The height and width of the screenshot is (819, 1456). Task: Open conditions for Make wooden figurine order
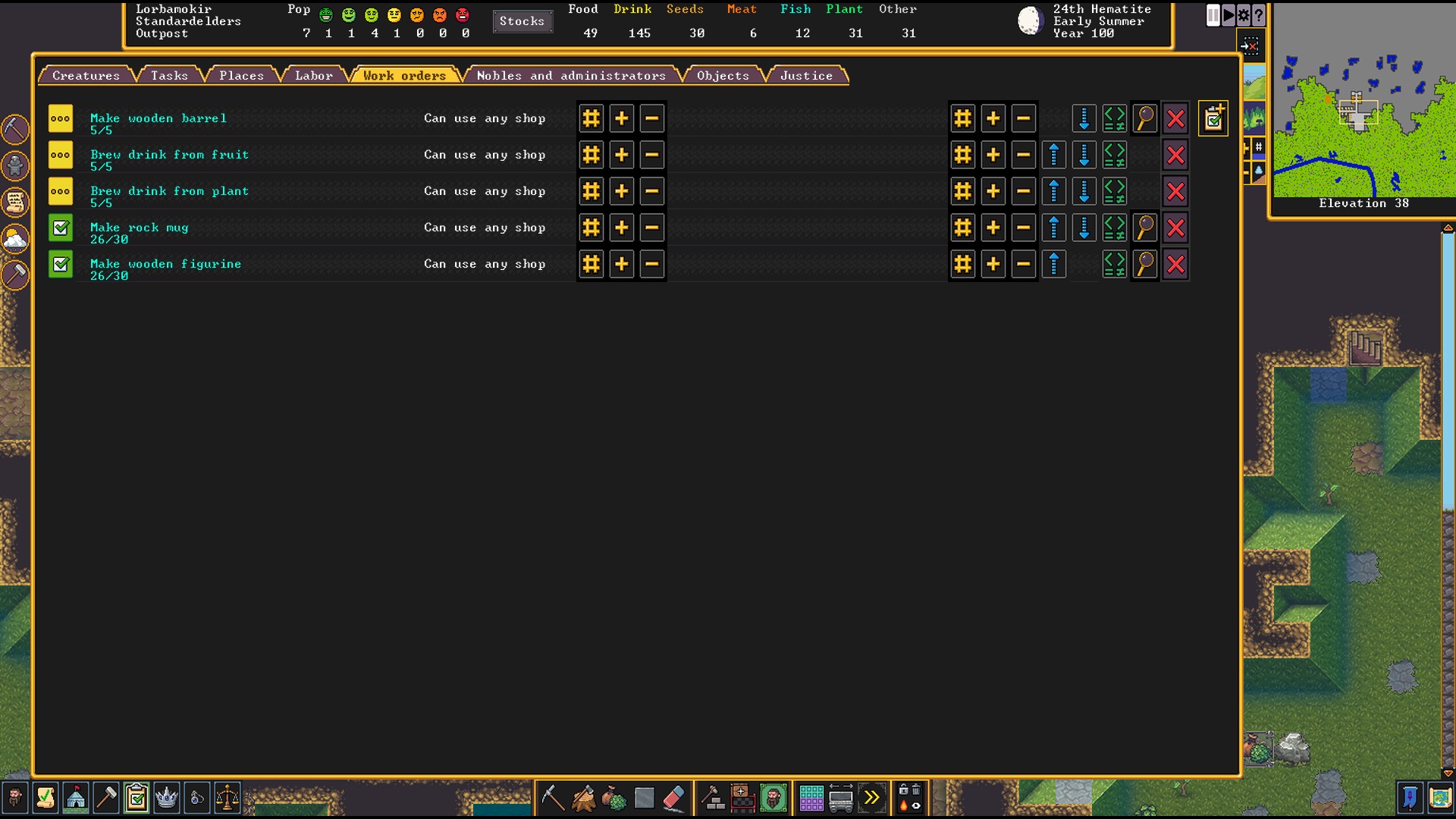[1115, 264]
